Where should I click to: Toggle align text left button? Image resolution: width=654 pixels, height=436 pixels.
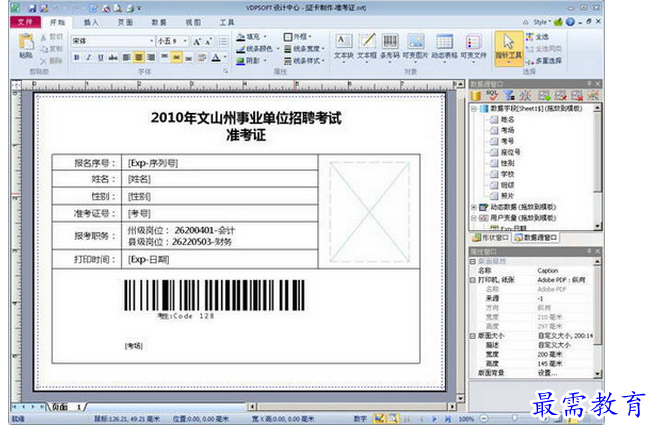coord(126,58)
